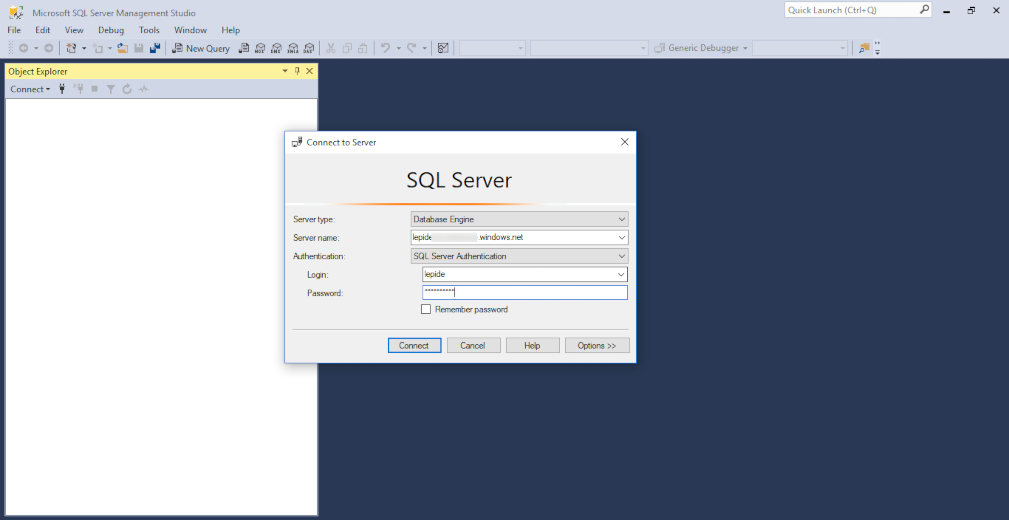
Task: Click the Quick Launch search magnifier icon
Action: 924,10
